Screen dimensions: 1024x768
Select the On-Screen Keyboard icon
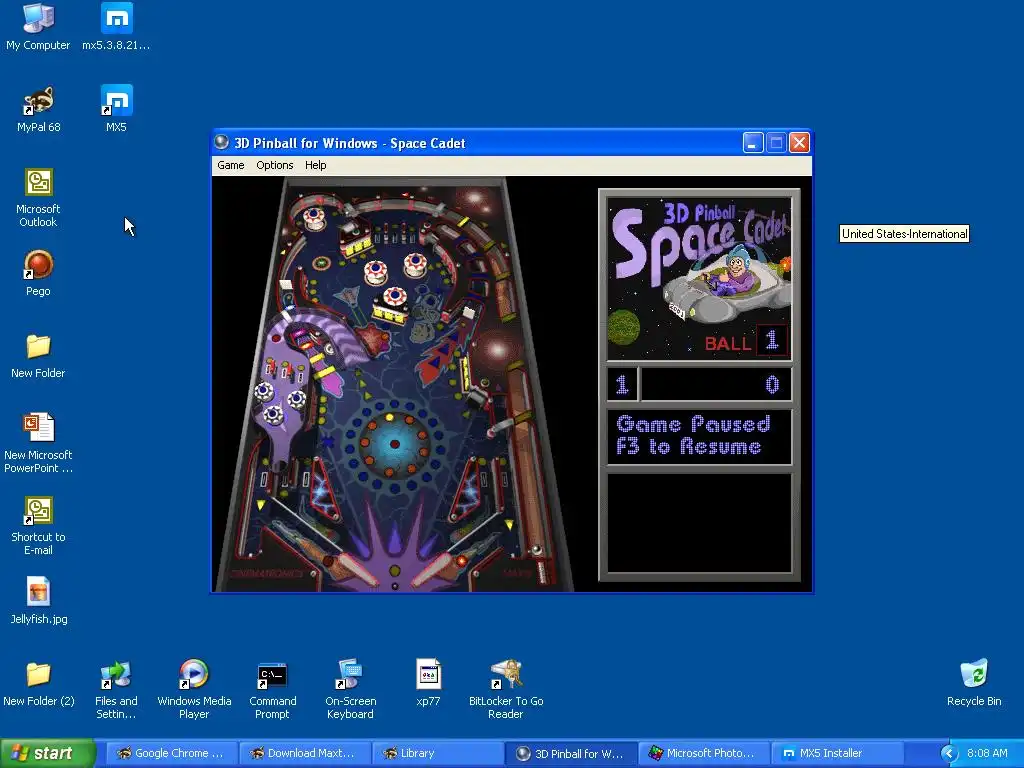tap(350, 690)
